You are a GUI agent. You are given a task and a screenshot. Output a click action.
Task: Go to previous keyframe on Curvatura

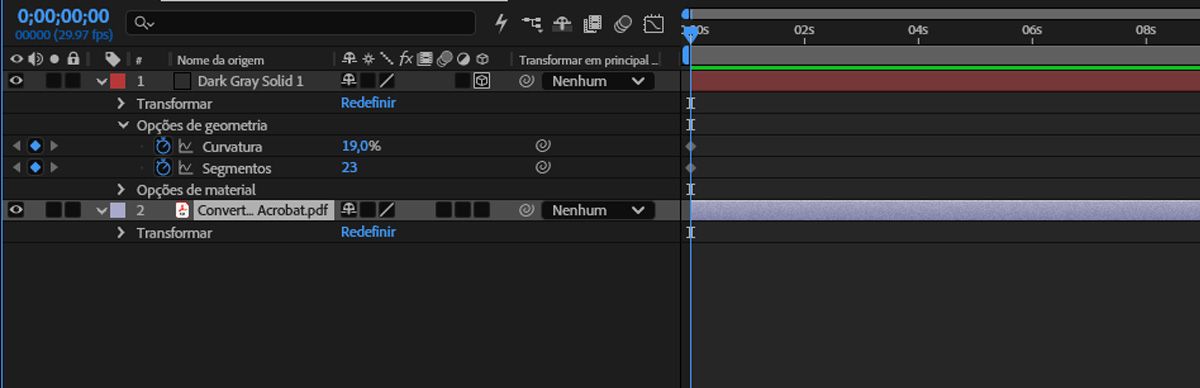(x=16, y=146)
